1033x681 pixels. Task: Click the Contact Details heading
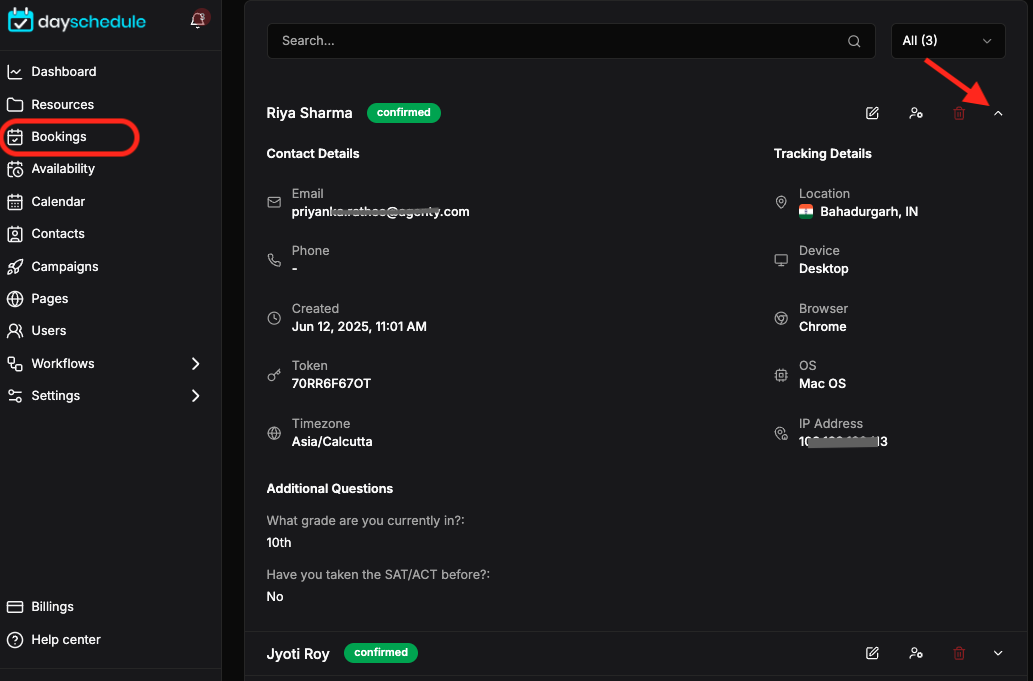(313, 153)
